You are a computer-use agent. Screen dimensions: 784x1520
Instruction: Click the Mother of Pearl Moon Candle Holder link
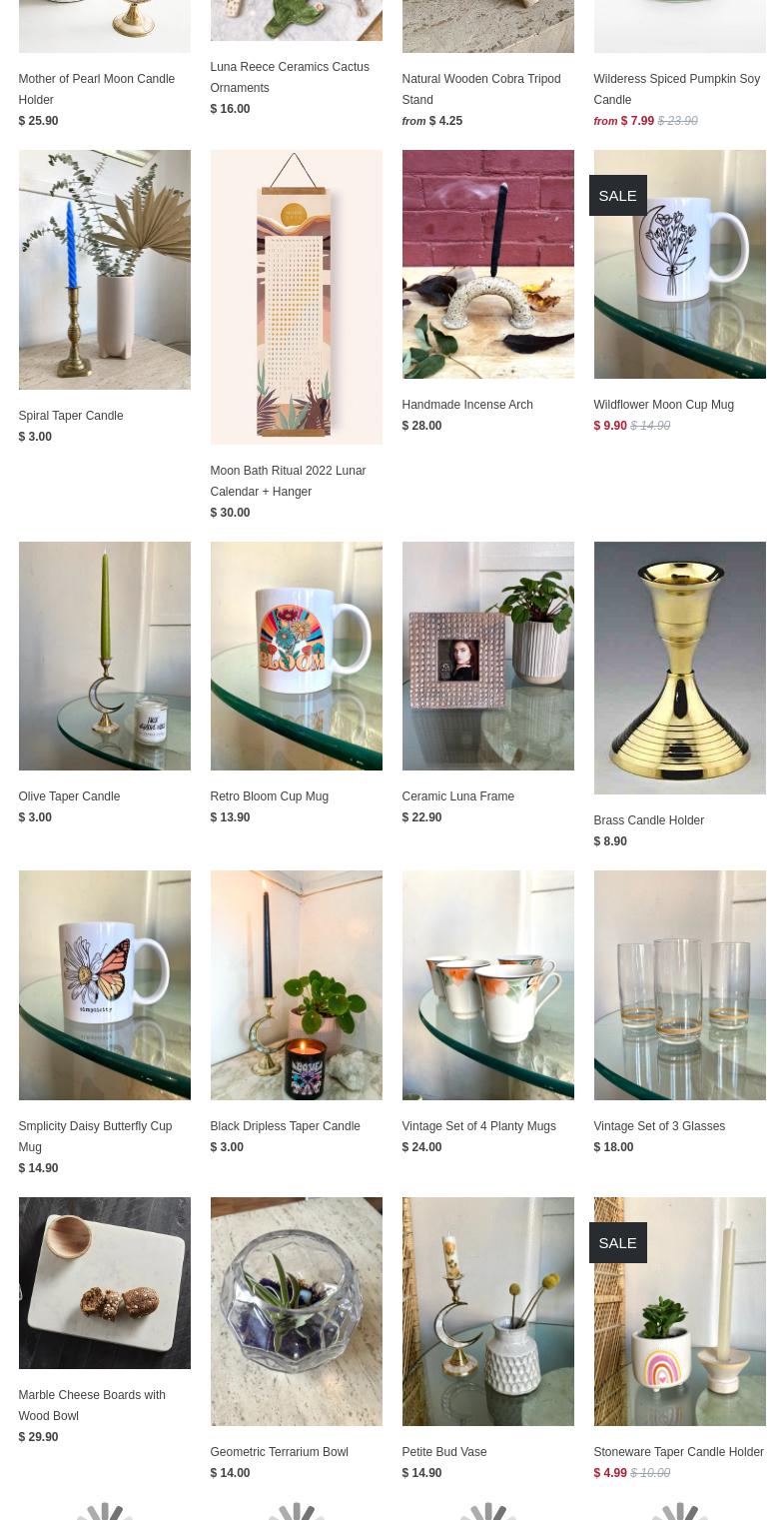click(96, 89)
